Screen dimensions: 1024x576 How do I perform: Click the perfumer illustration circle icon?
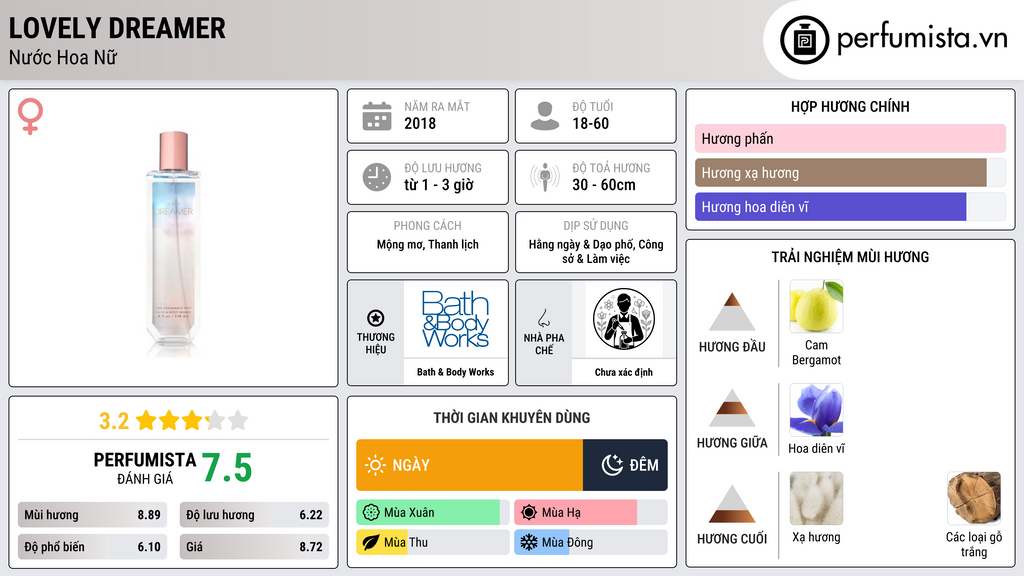pyautogui.click(x=624, y=319)
